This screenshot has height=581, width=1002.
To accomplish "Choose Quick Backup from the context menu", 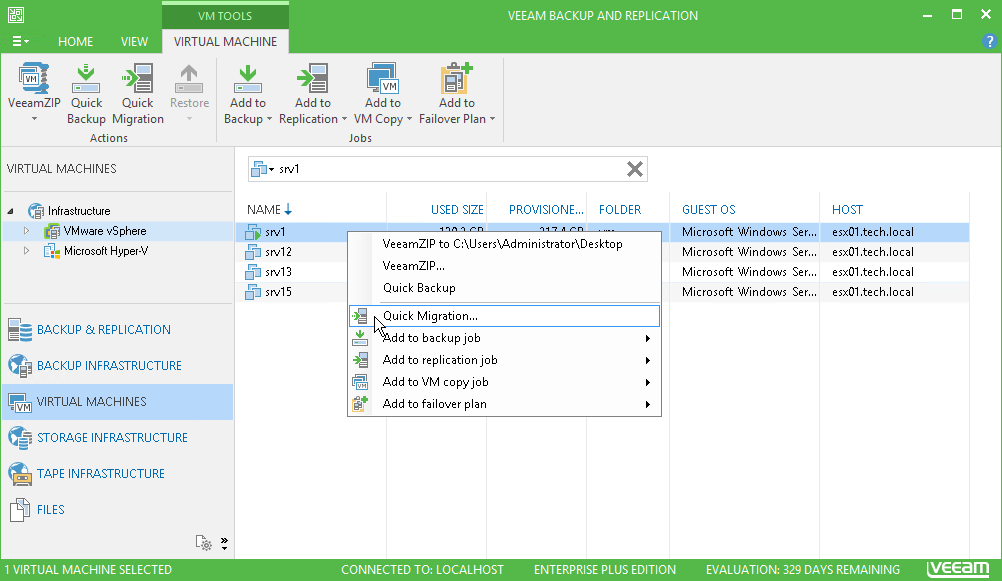I will pos(504,288).
